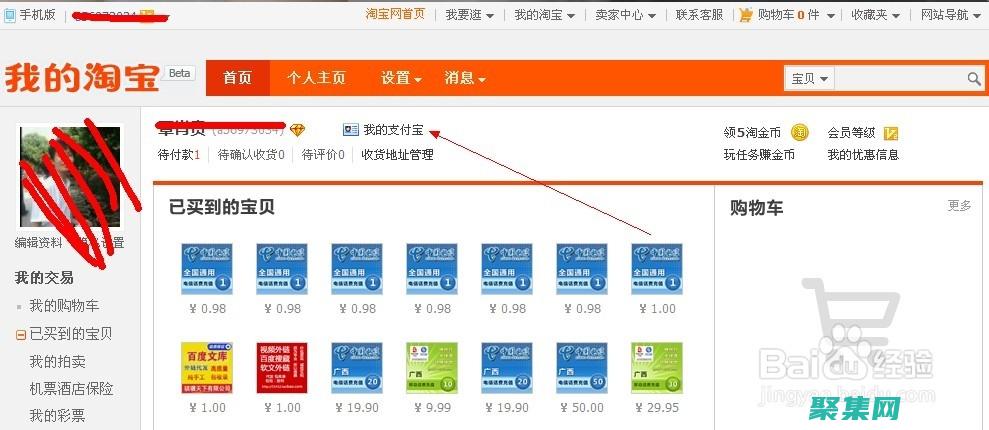Image resolution: width=989 pixels, height=430 pixels.
Task: Open the 消息 menu in orange bar
Action: [x=465, y=78]
